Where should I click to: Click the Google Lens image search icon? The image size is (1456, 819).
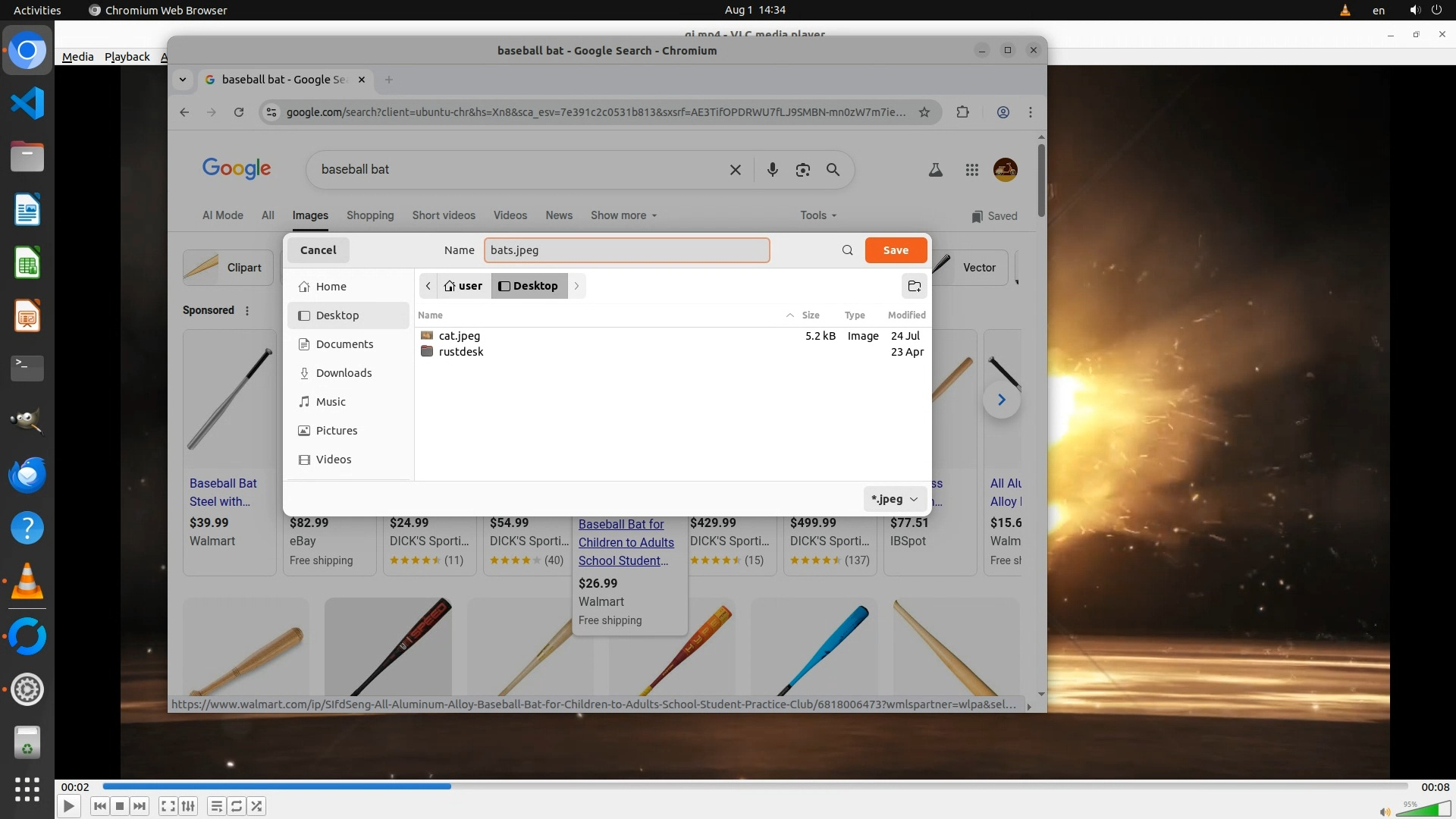[x=803, y=170]
